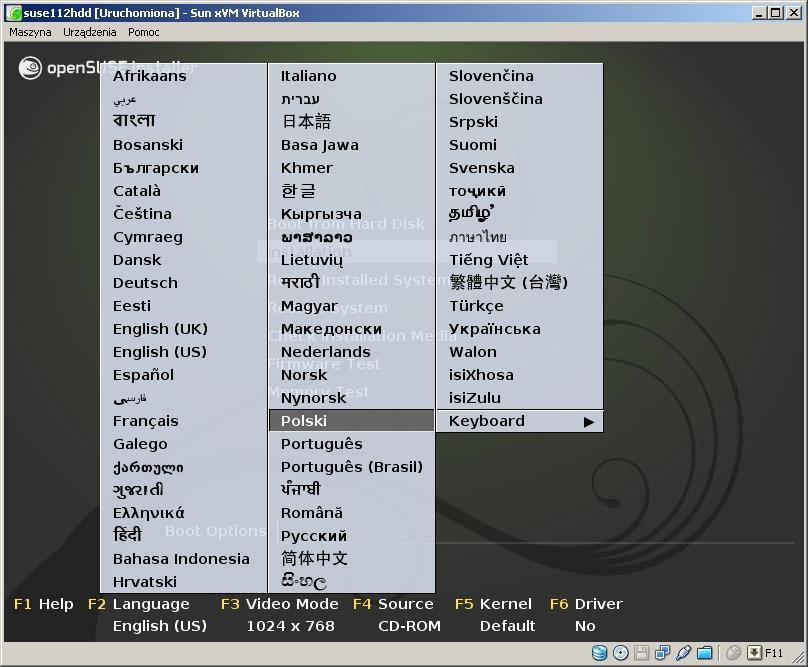Click the VirtualBox title bar icon

click(13, 13)
